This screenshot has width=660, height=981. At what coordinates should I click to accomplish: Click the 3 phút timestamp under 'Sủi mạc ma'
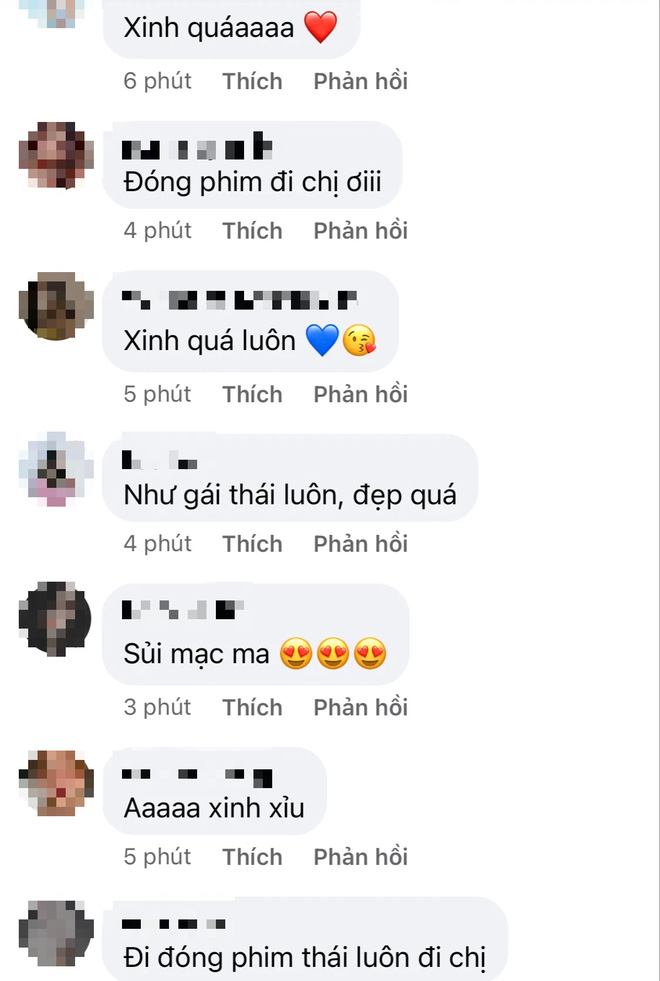pyautogui.click(x=158, y=707)
